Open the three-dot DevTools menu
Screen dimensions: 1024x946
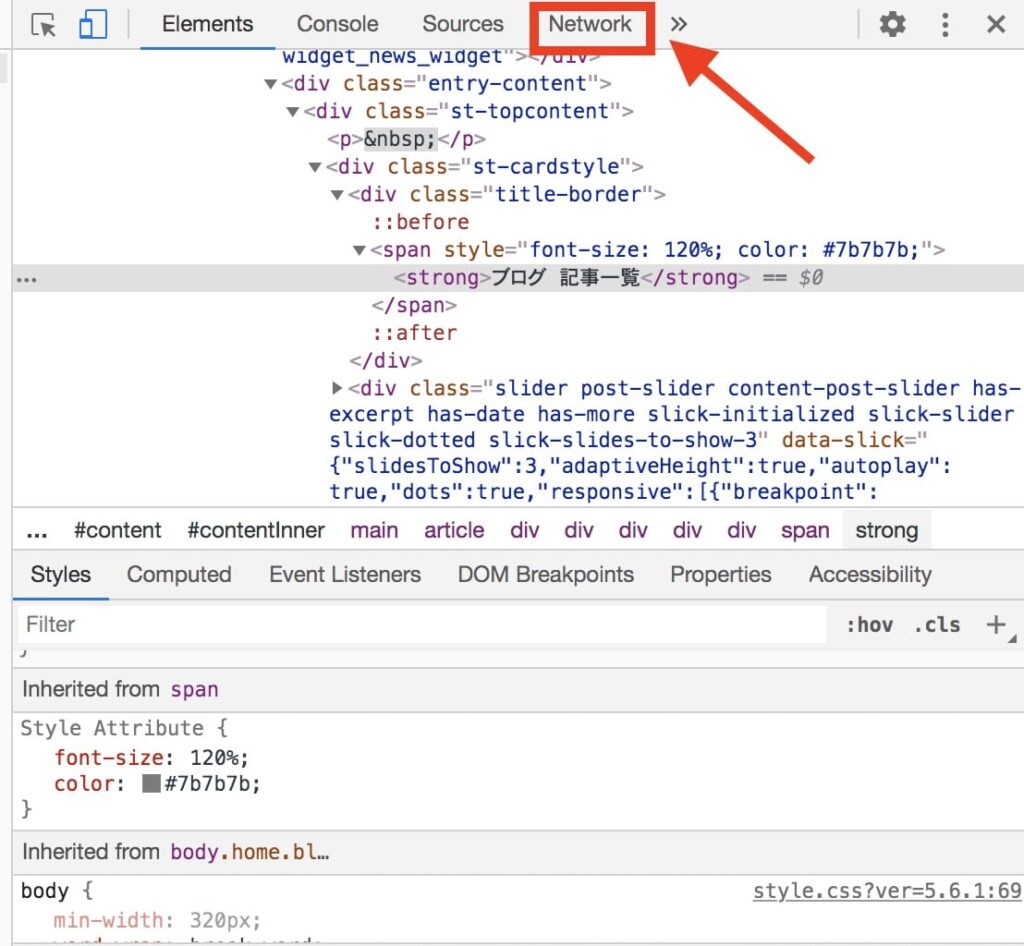(x=945, y=25)
